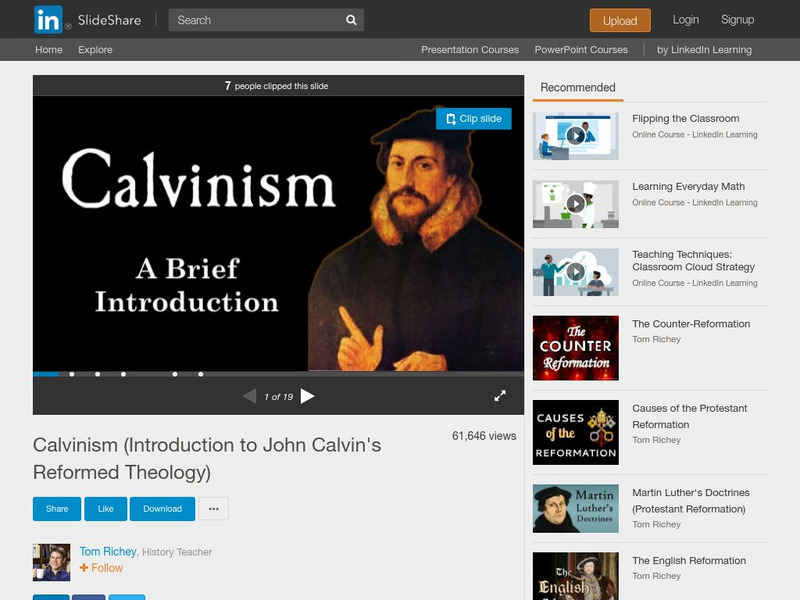800x600 pixels.
Task: Click the '61,646 views' count
Action: [x=484, y=436]
